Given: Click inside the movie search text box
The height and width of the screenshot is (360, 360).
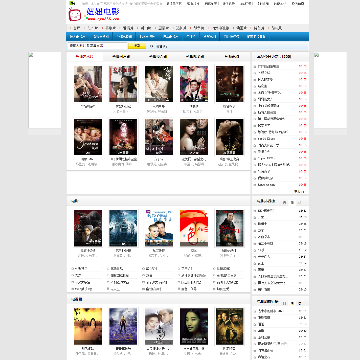Looking at the screenshot, I should [97, 46].
